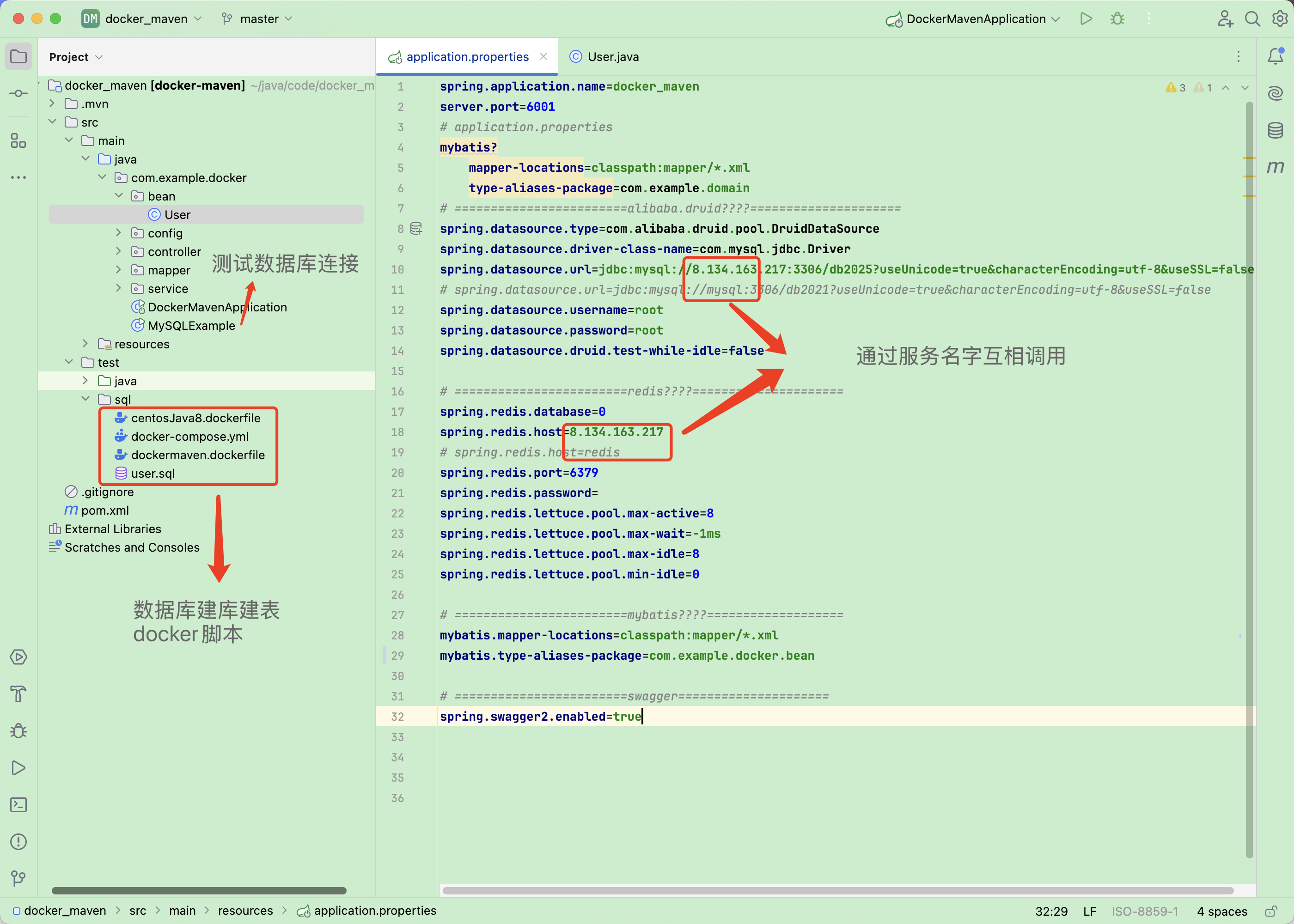
Task: Open Search Everywhere magnifier icon
Action: (x=1252, y=19)
